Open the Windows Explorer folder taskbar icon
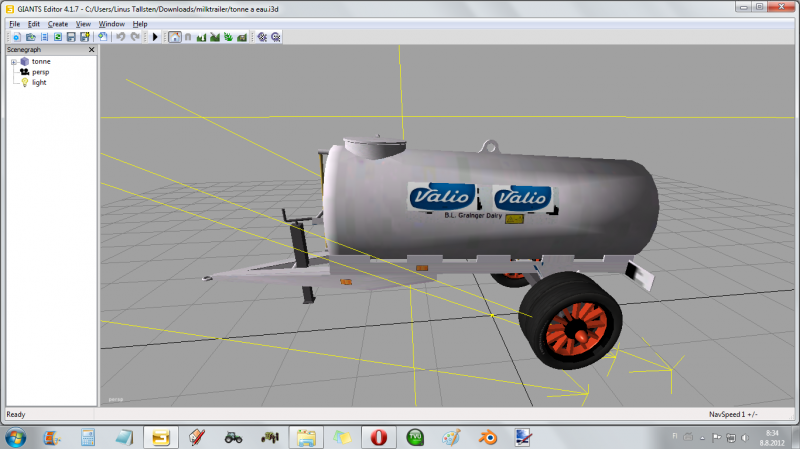Screen dimensions: 800x449 point(306,438)
